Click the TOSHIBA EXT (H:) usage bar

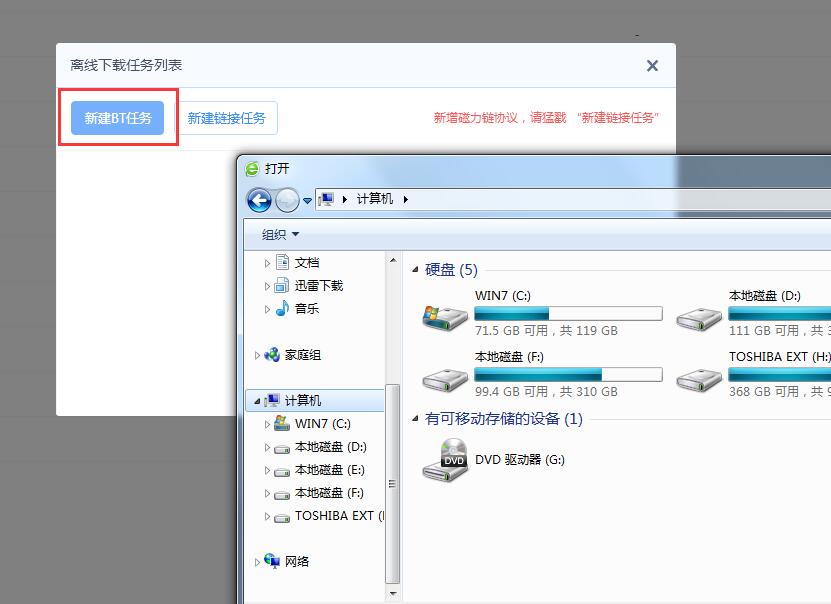pyautogui.click(x=780, y=375)
